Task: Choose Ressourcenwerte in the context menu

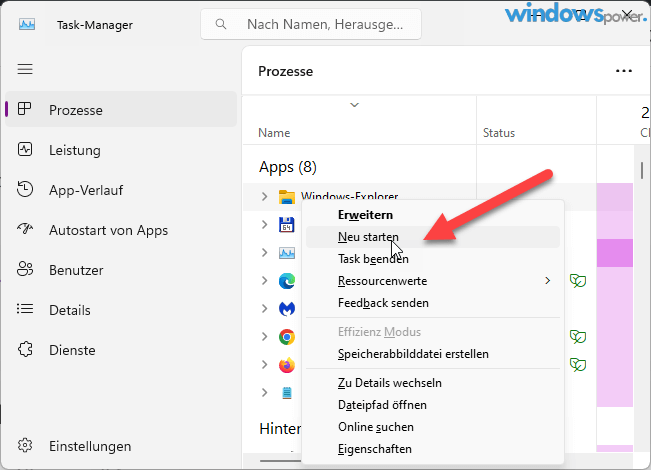Action: point(433,281)
